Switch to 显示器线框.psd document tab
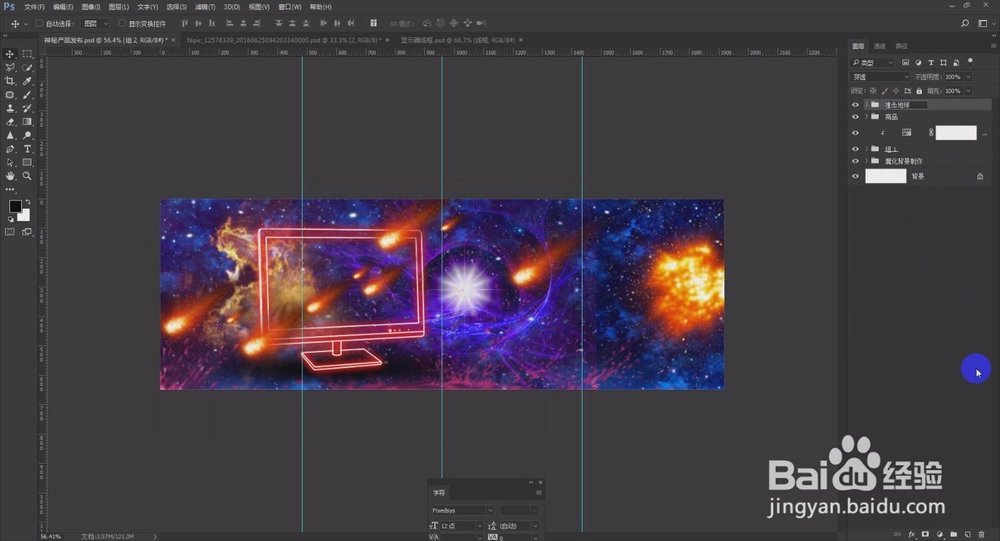The height and width of the screenshot is (541, 1000). [457, 40]
